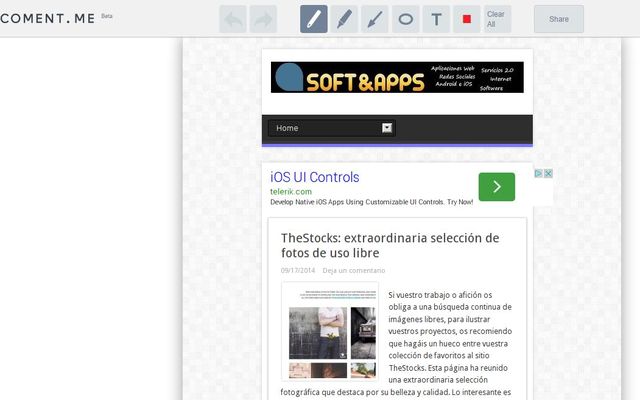Click the Share button
The image size is (640, 400).
click(x=559, y=19)
